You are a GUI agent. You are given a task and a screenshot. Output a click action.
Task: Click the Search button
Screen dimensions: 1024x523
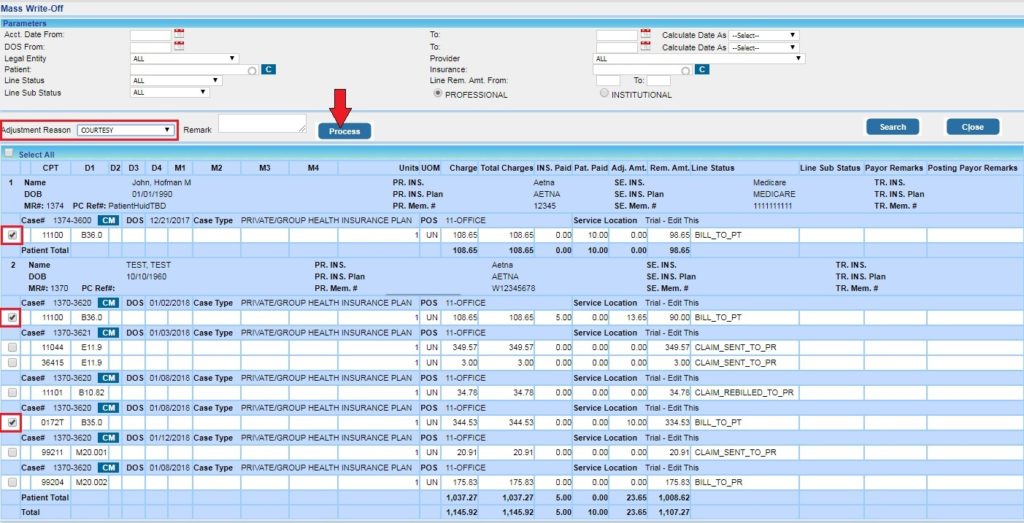click(892, 127)
